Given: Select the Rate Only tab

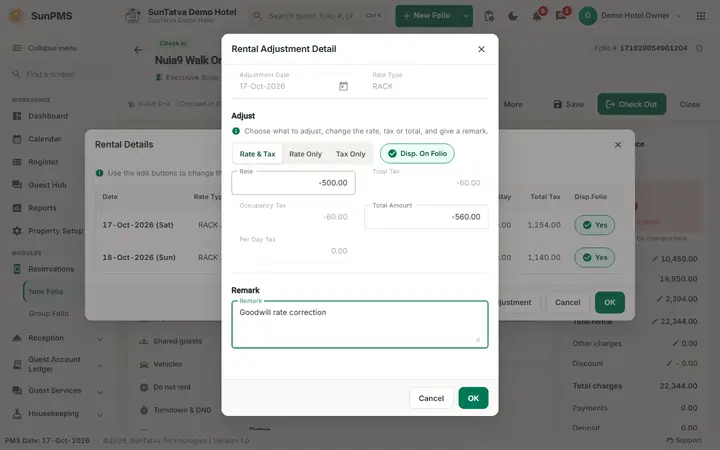Looking at the screenshot, I should click(x=305, y=154).
